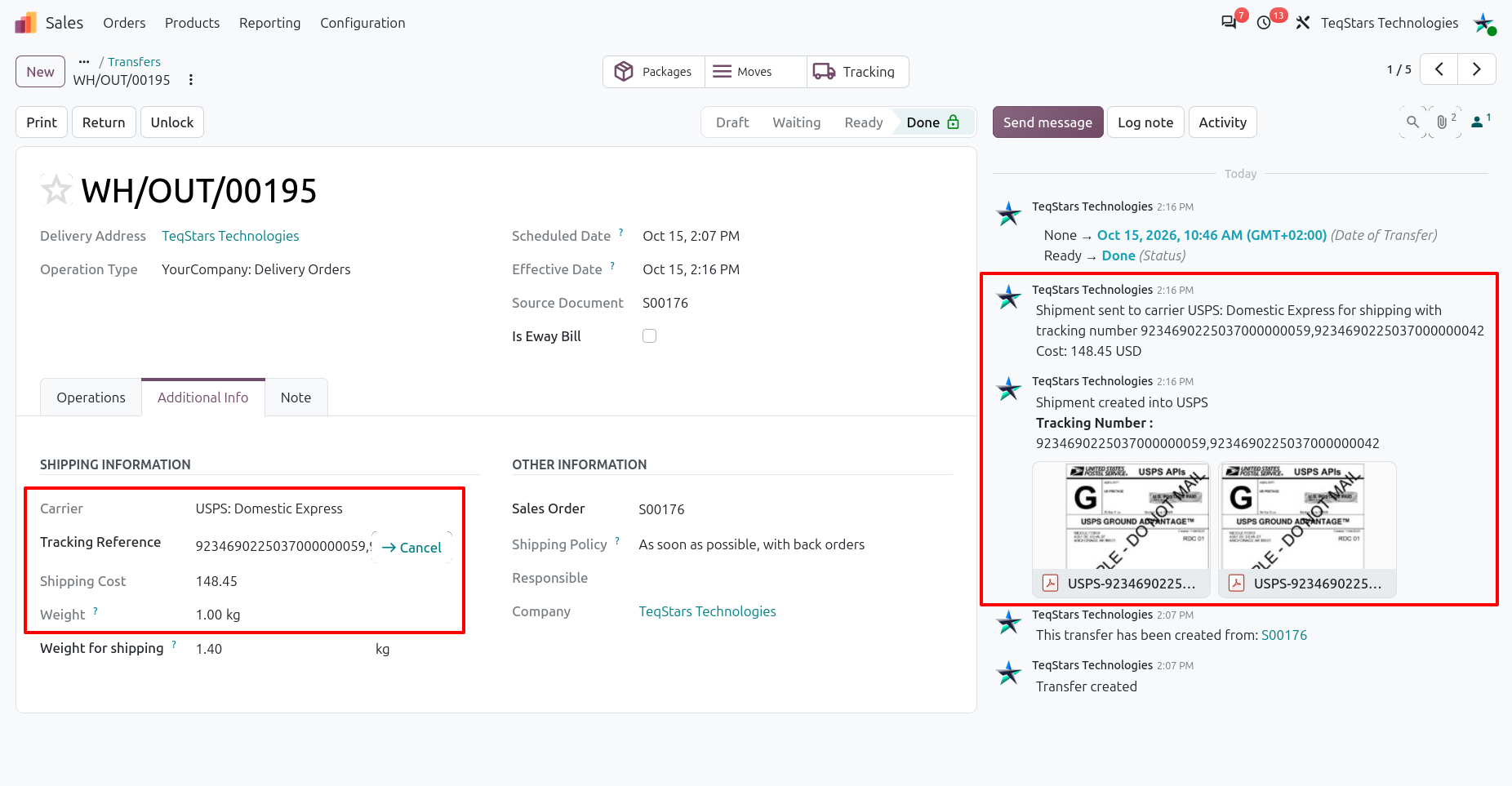Open the record actions kebab menu

(x=191, y=80)
